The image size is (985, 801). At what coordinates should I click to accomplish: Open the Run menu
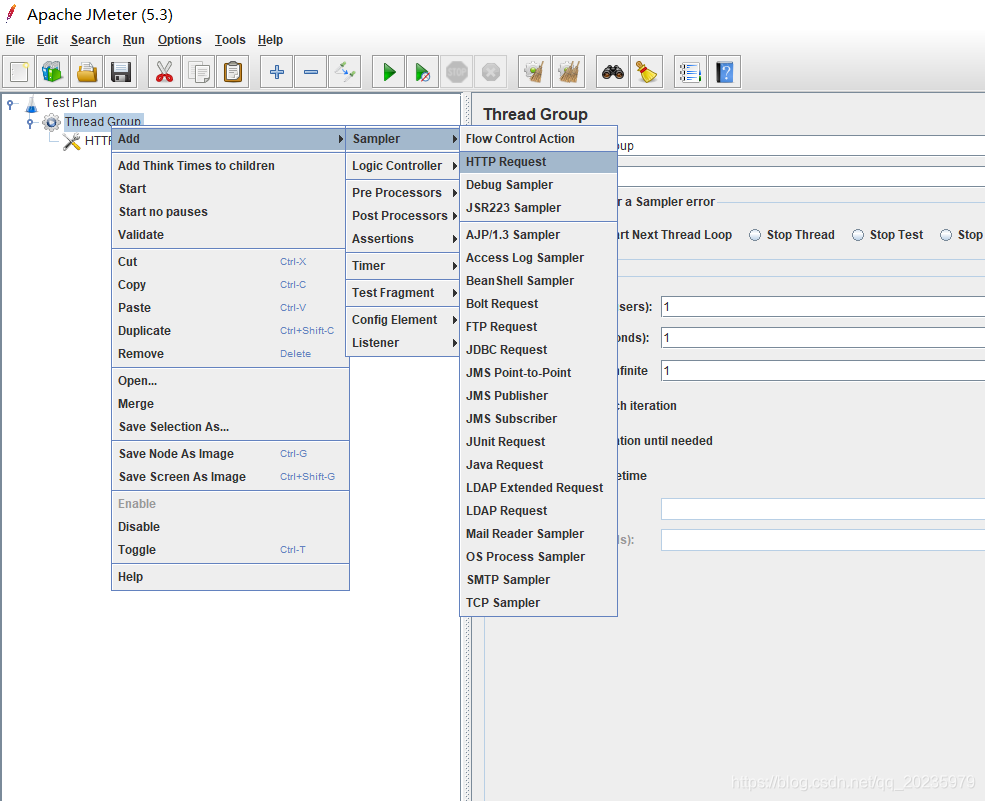click(134, 40)
